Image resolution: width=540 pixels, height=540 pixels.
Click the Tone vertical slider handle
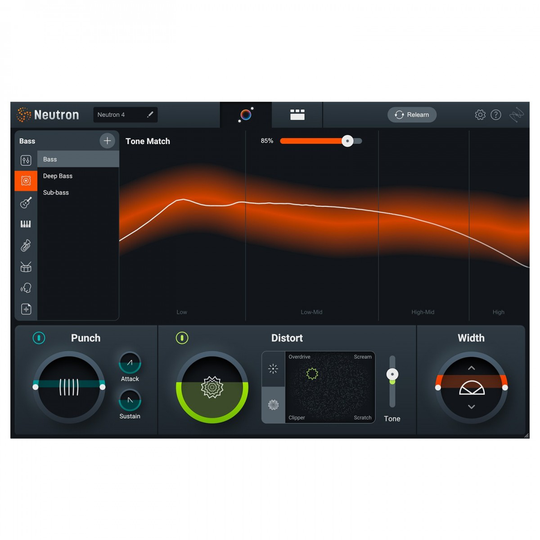coord(392,374)
